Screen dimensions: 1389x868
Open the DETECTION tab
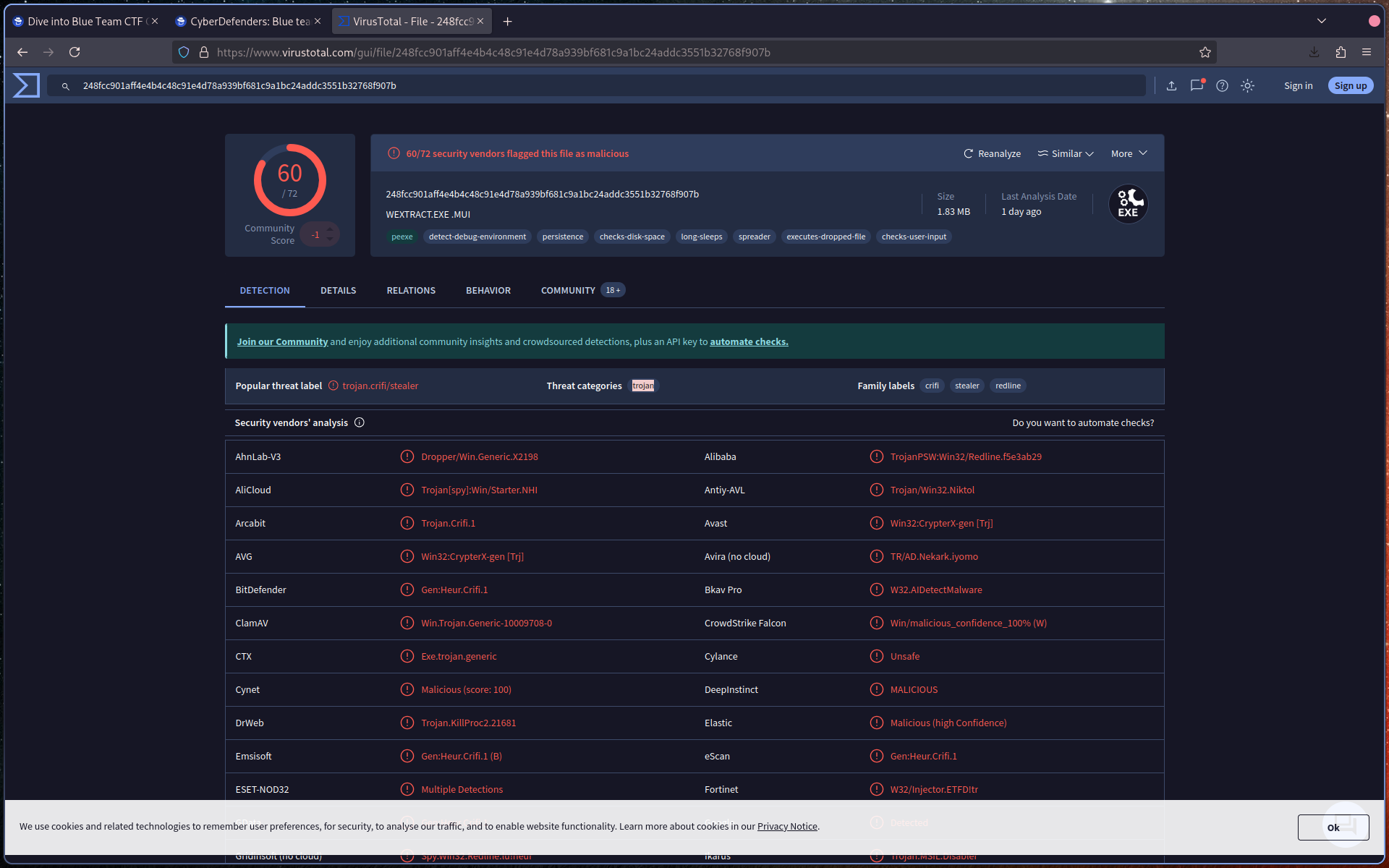tap(265, 291)
